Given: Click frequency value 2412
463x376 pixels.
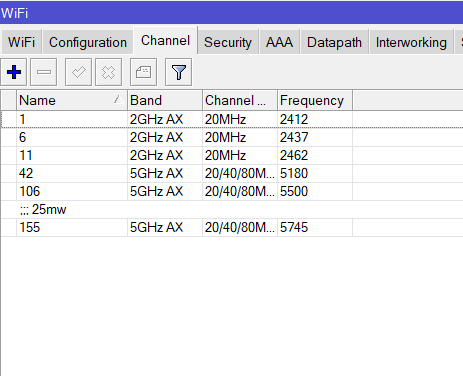Looking at the screenshot, I should pyautogui.click(x=294, y=119).
